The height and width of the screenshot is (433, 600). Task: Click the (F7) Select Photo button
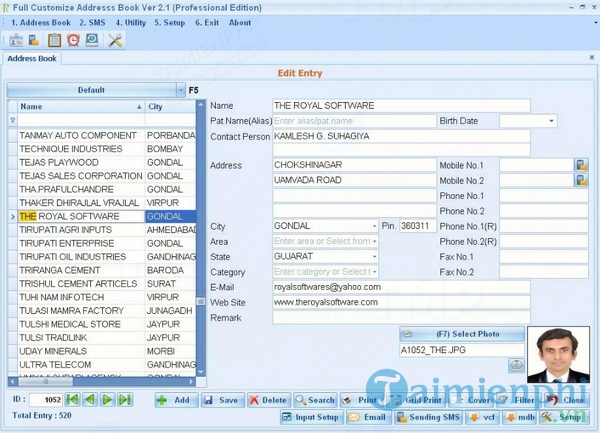click(x=462, y=334)
